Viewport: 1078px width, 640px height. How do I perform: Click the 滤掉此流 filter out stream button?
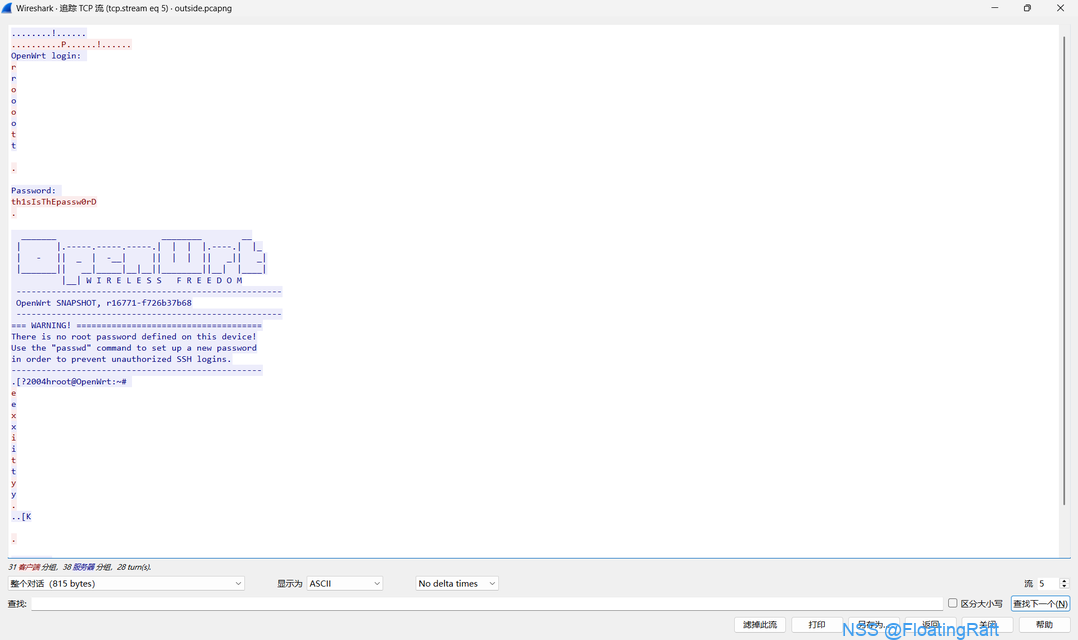(x=760, y=625)
